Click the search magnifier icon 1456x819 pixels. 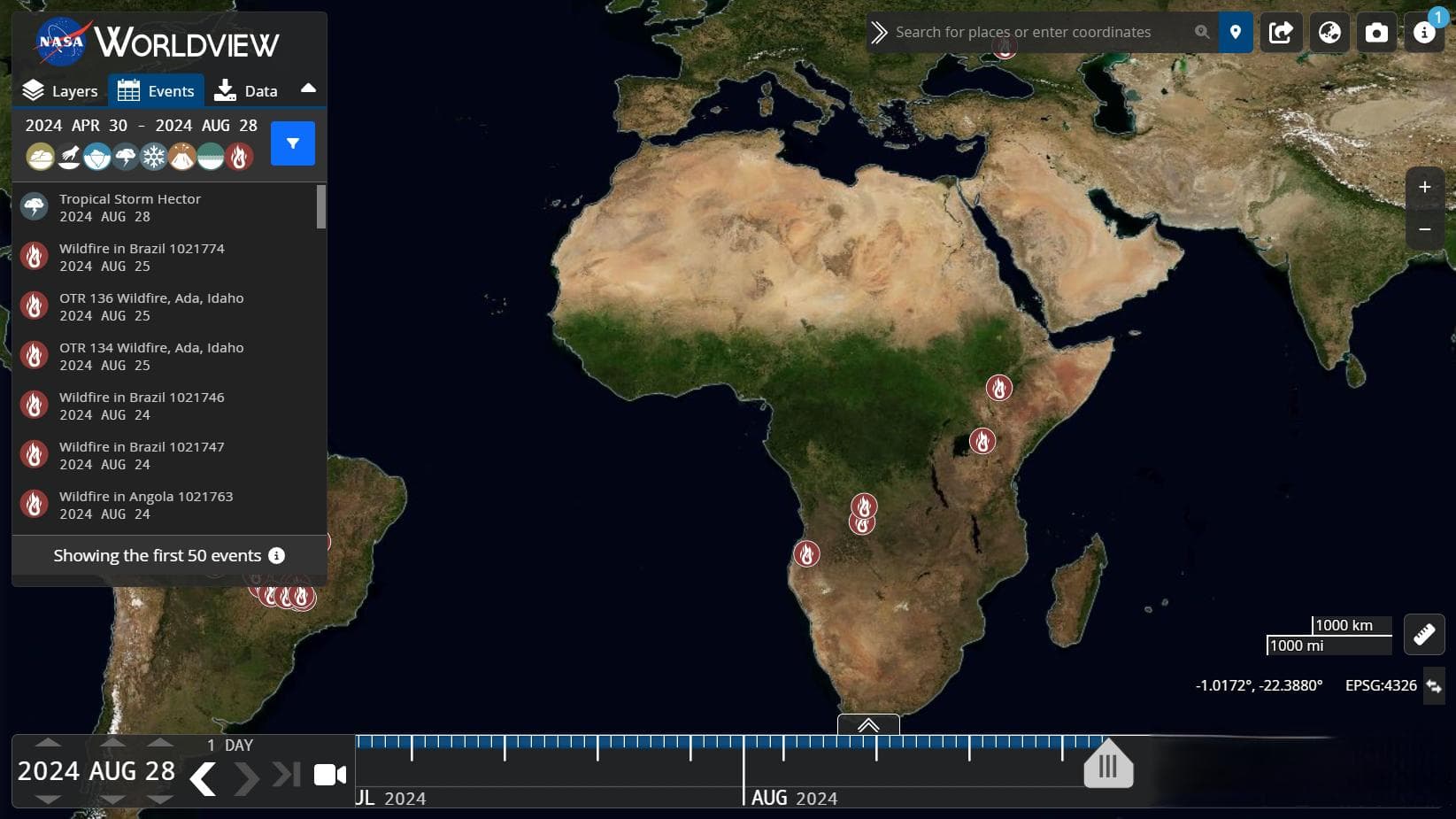point(1201,32)
